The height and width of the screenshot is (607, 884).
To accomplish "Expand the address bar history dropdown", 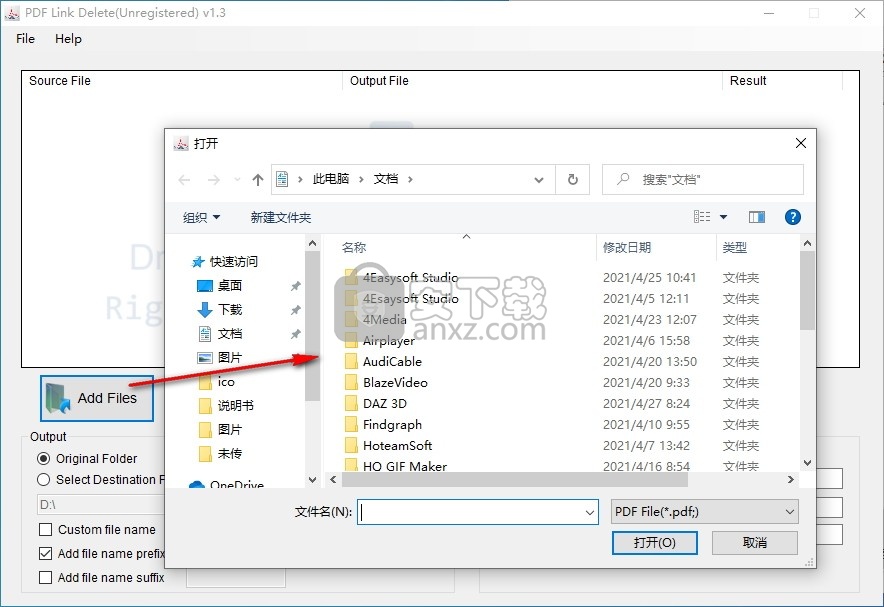I will (x=539, y=180).
